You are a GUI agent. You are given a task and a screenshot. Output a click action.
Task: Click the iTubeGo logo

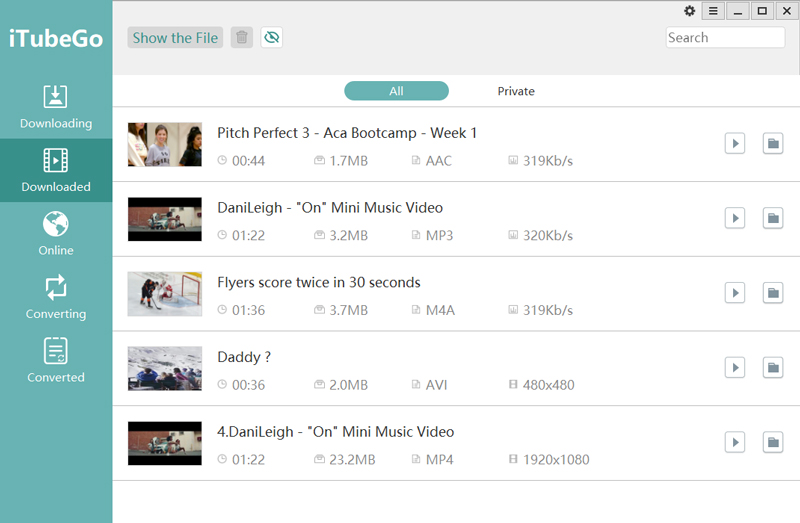coord(56,38)
